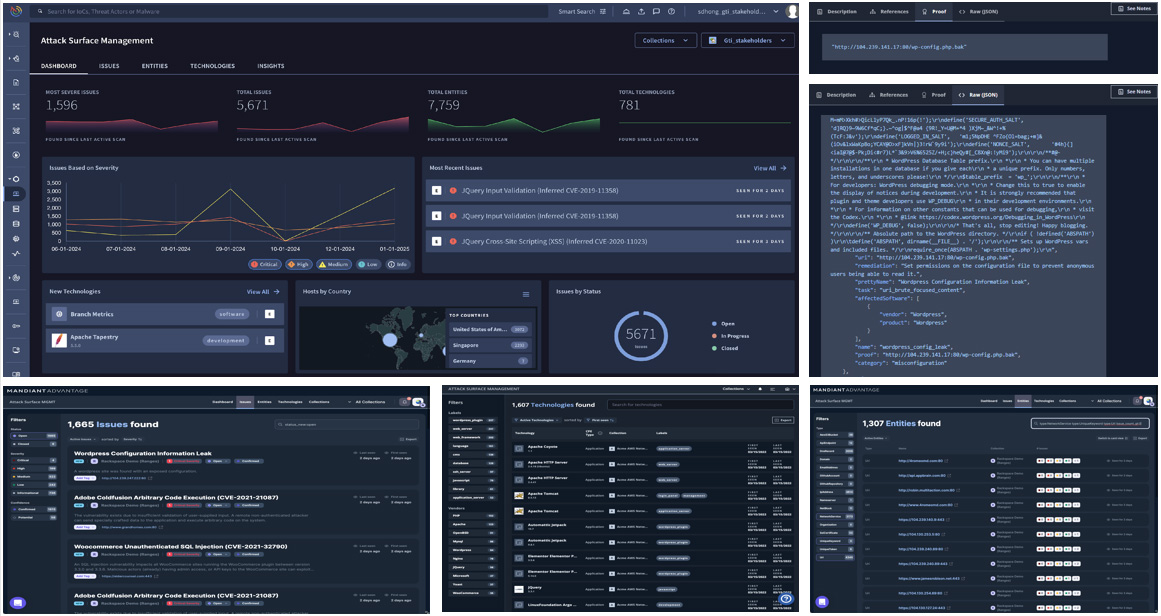
Task: Click the sidebar key icon
Action: click(x=16, y=326)
